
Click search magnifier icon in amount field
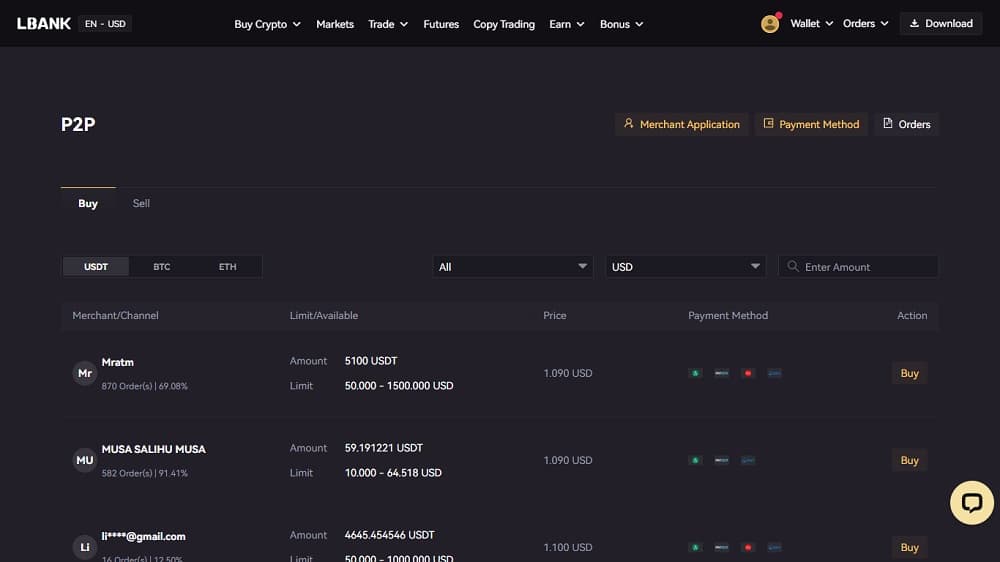[x=793, y=266]
